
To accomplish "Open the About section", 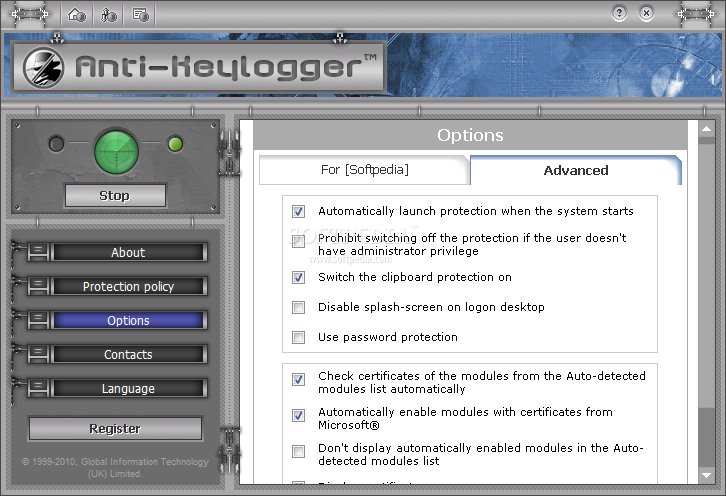I will point(128,252).
